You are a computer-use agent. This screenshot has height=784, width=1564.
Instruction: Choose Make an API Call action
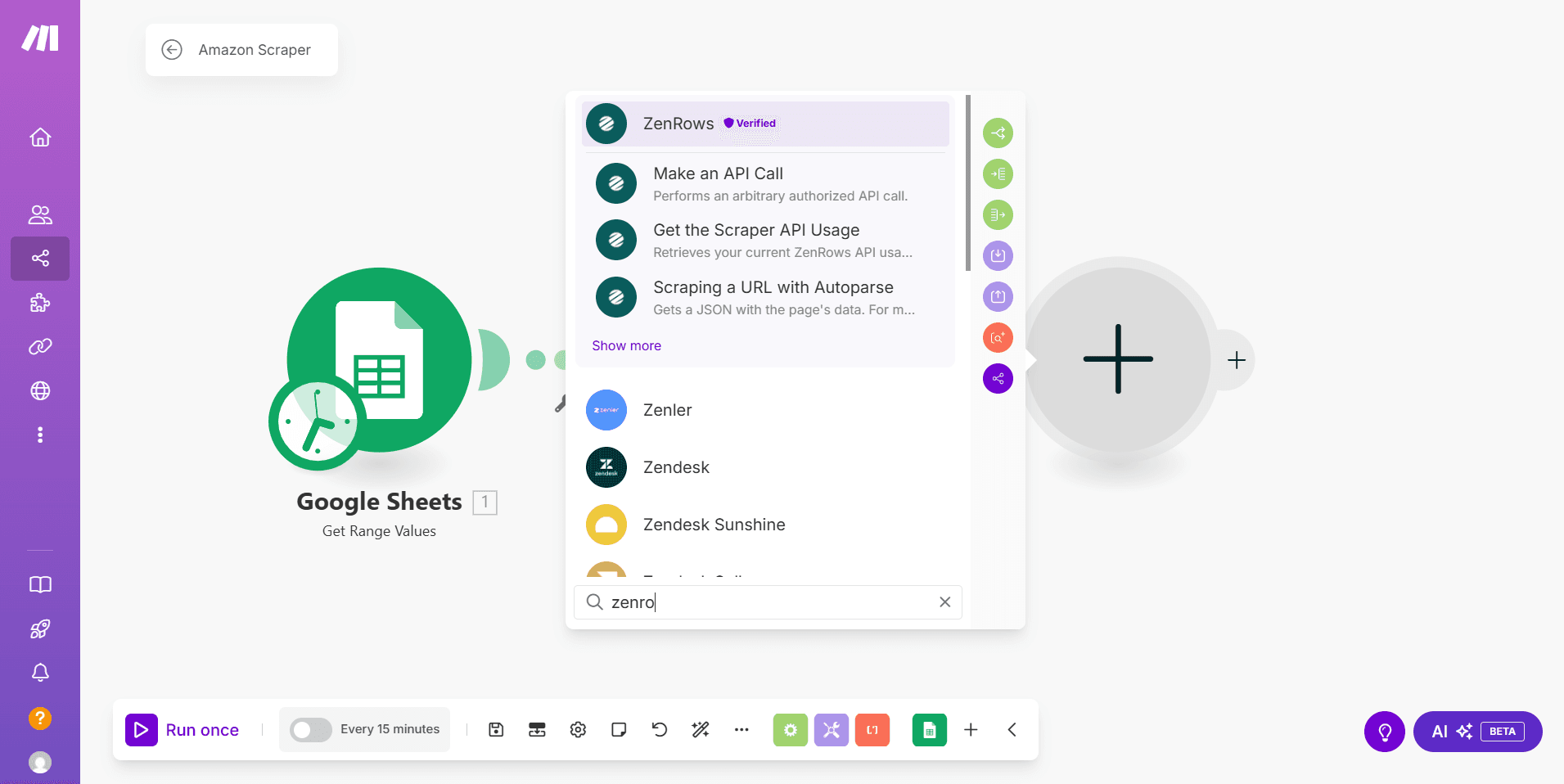[765, 184]
